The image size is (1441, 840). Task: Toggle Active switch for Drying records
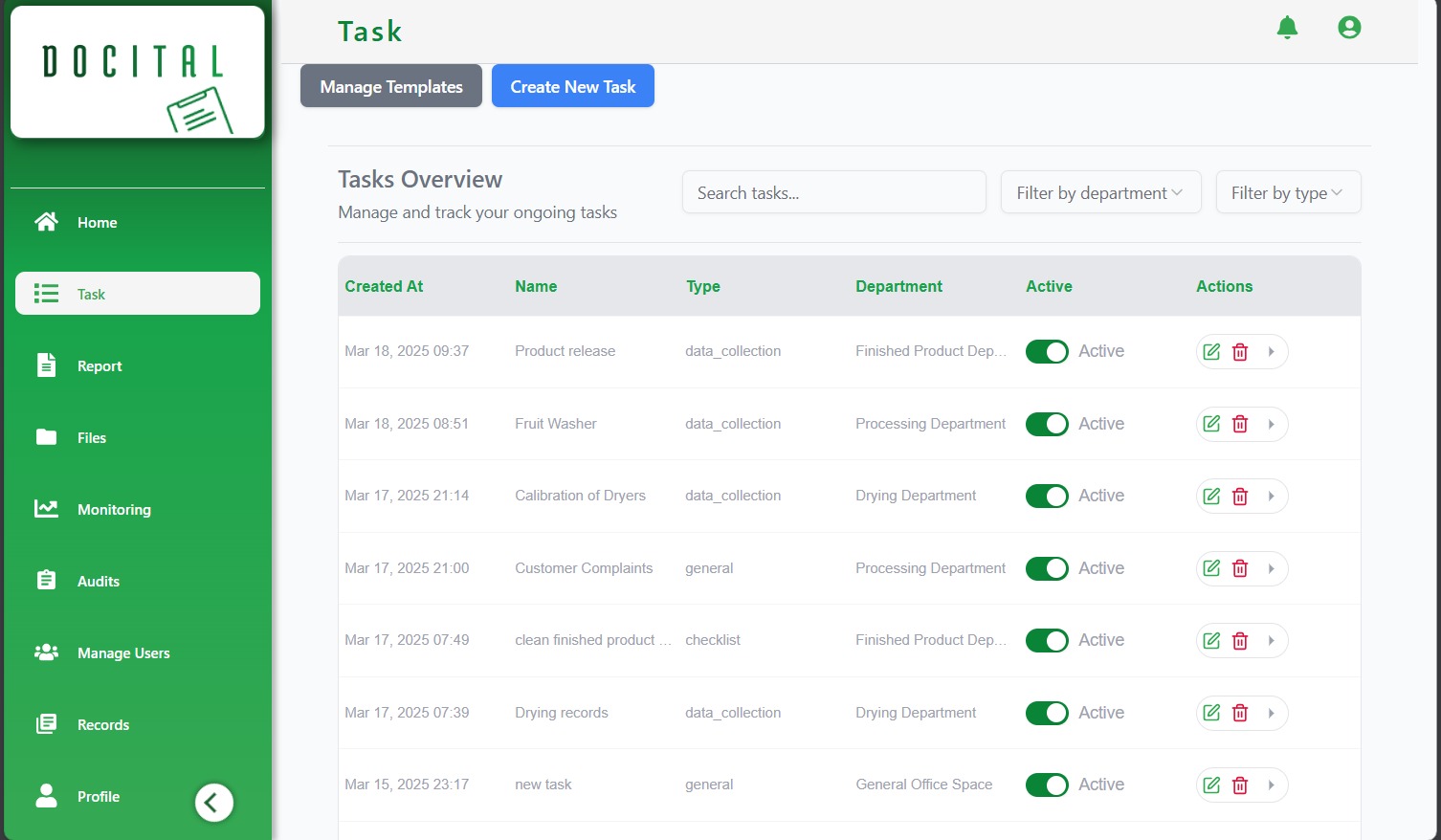[1047, 713]
